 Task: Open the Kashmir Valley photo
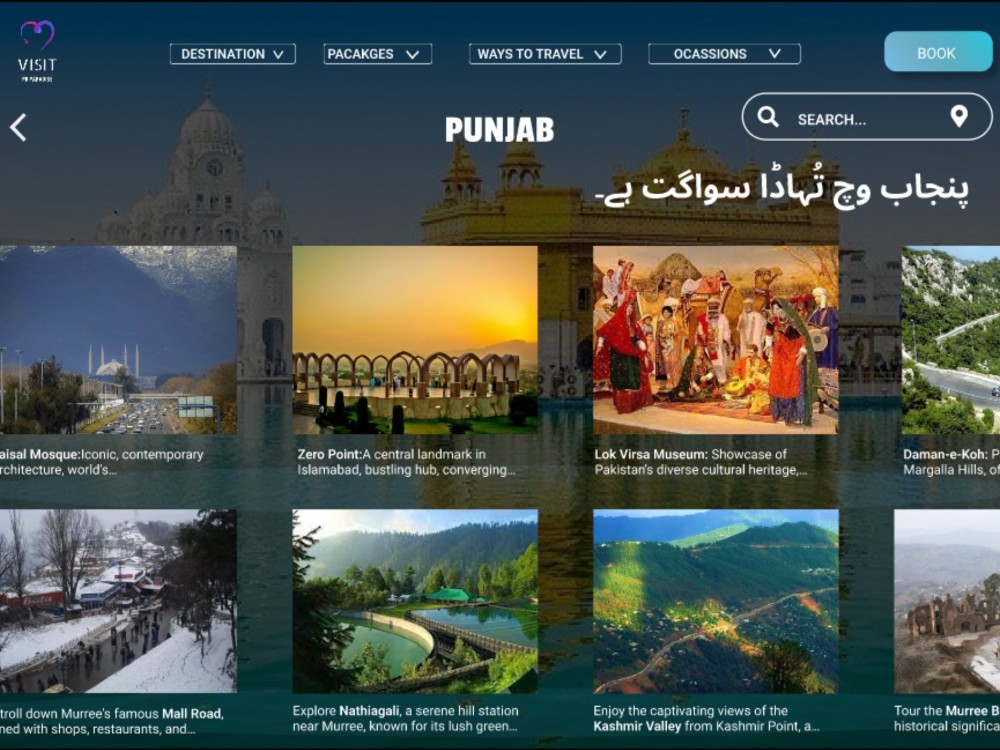pyautogui.click(x=716, y=601)
